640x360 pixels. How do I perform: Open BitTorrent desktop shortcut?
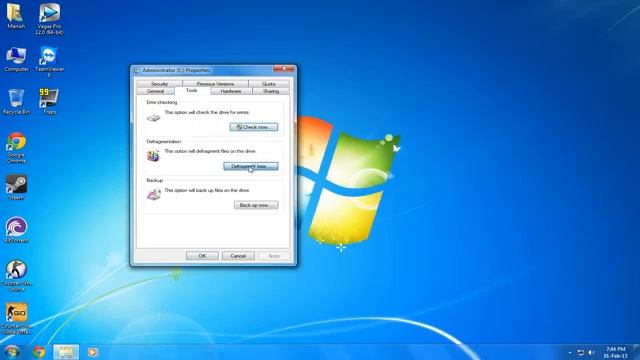[x=16, y=231]
